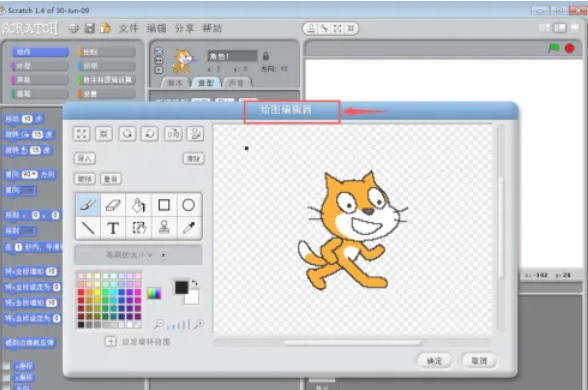Click the shrink image icon in paint editor
The width and height of the screenshot is (588, 390).
104,134
